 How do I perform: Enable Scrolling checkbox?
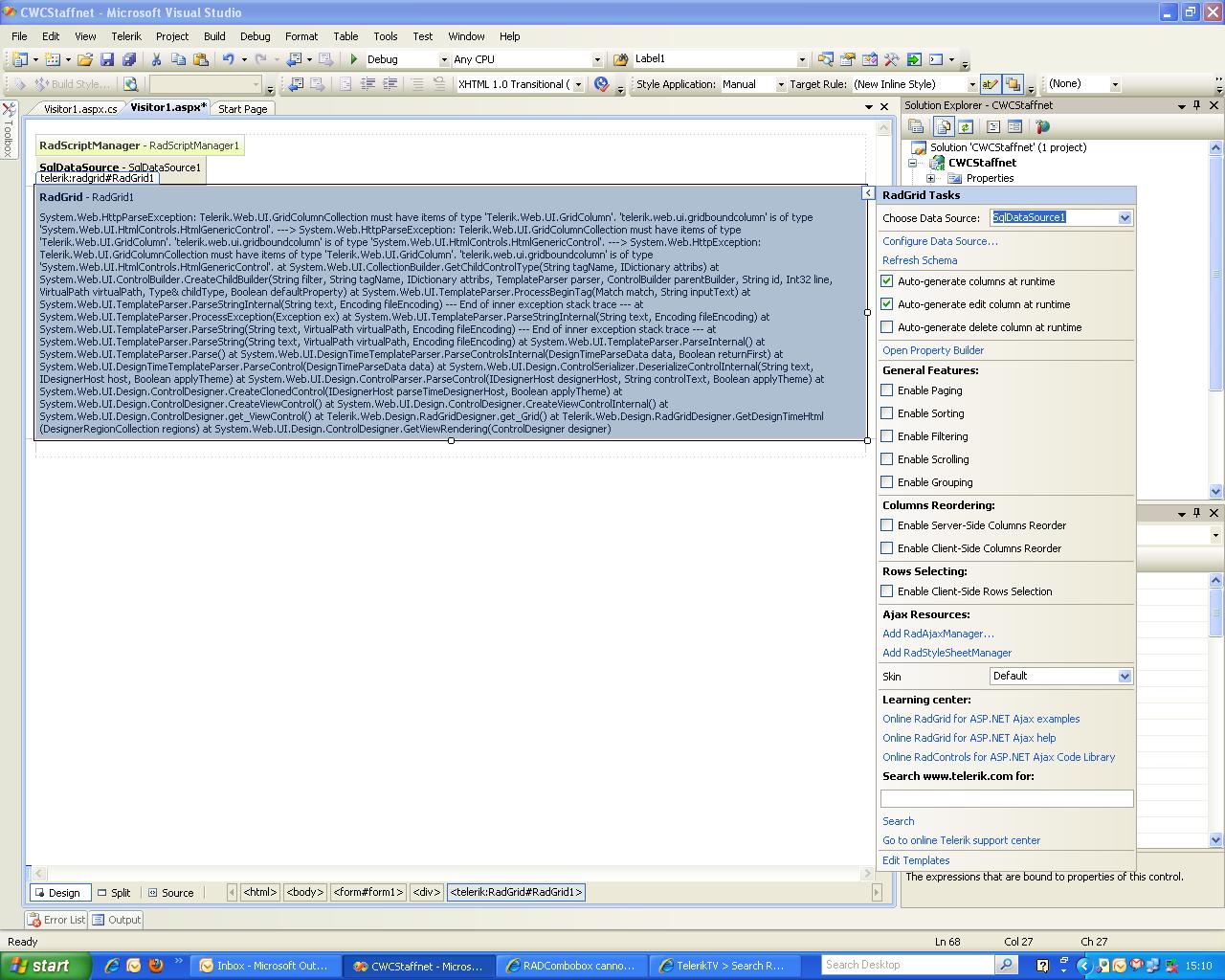pos(887,459)
